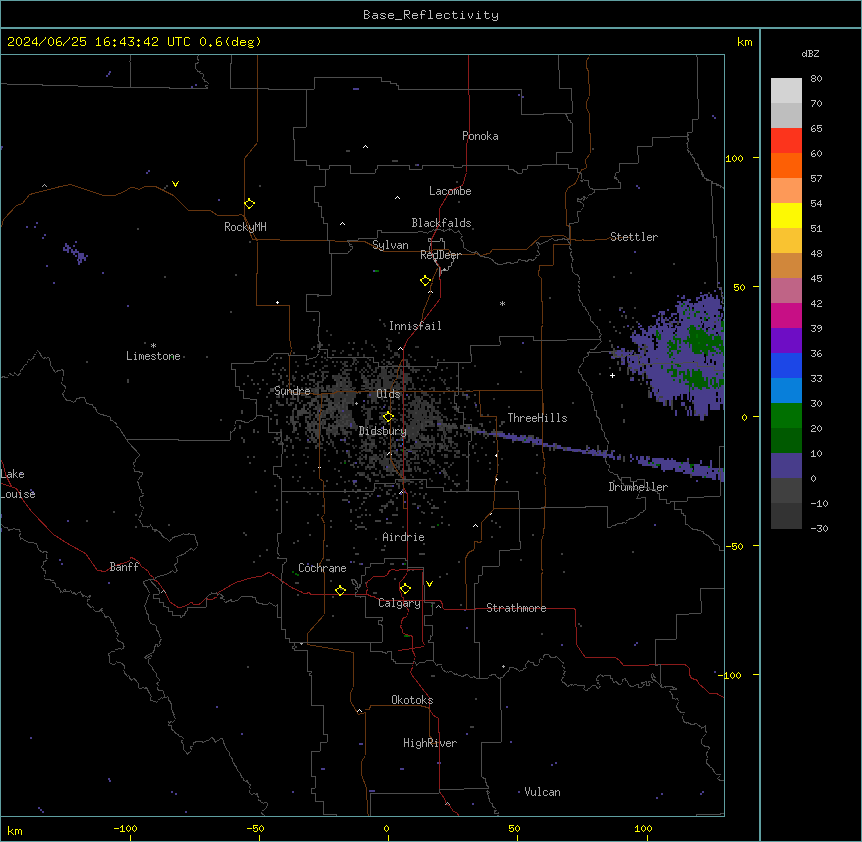Click the yellow diamond marker south of RedDeer
862x842 pixels.
coord(426,281)
